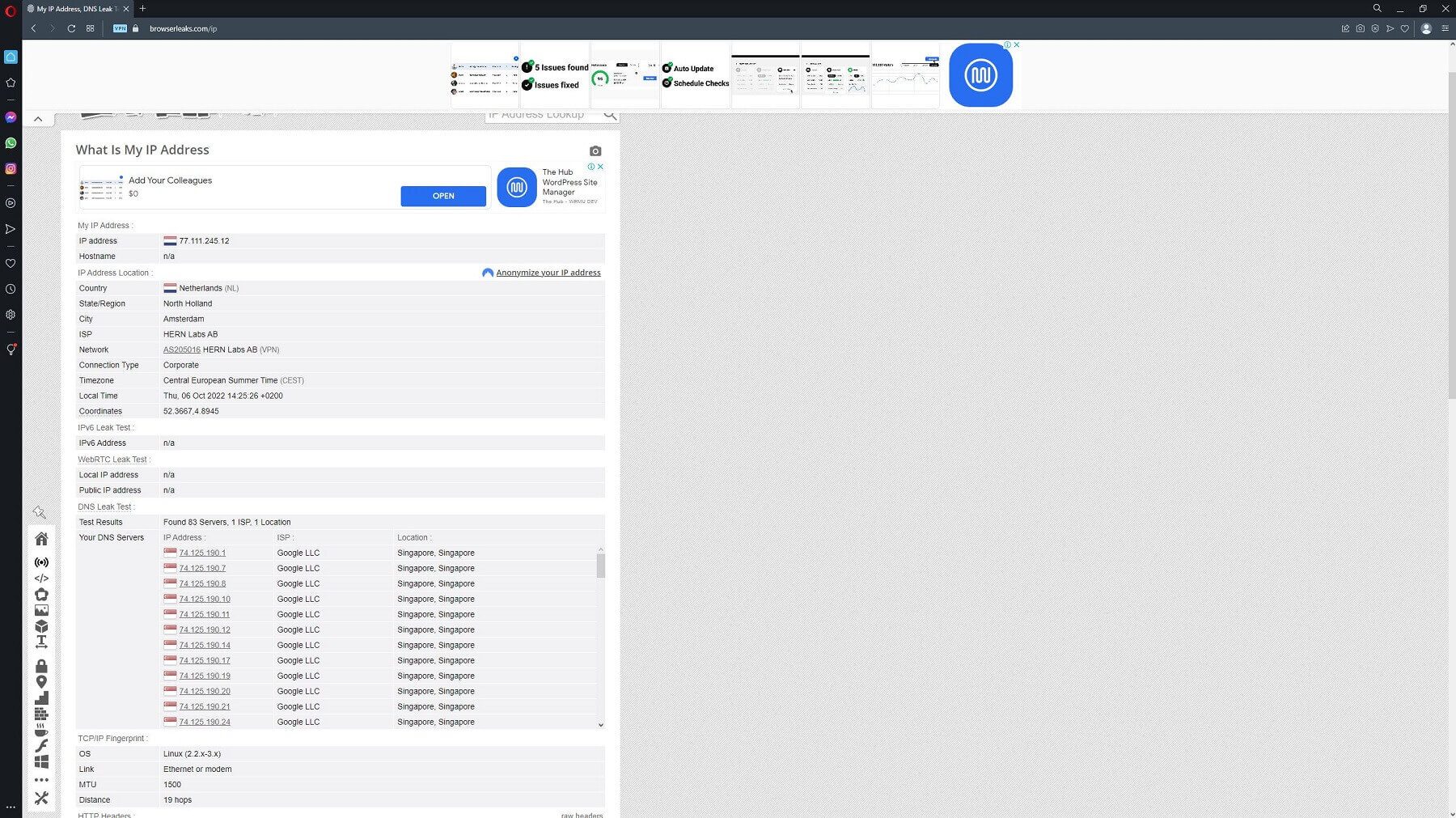This screenshot has height=818, width=1456.
Task: Click the IP Address Lookup search field
Action: 543,116
